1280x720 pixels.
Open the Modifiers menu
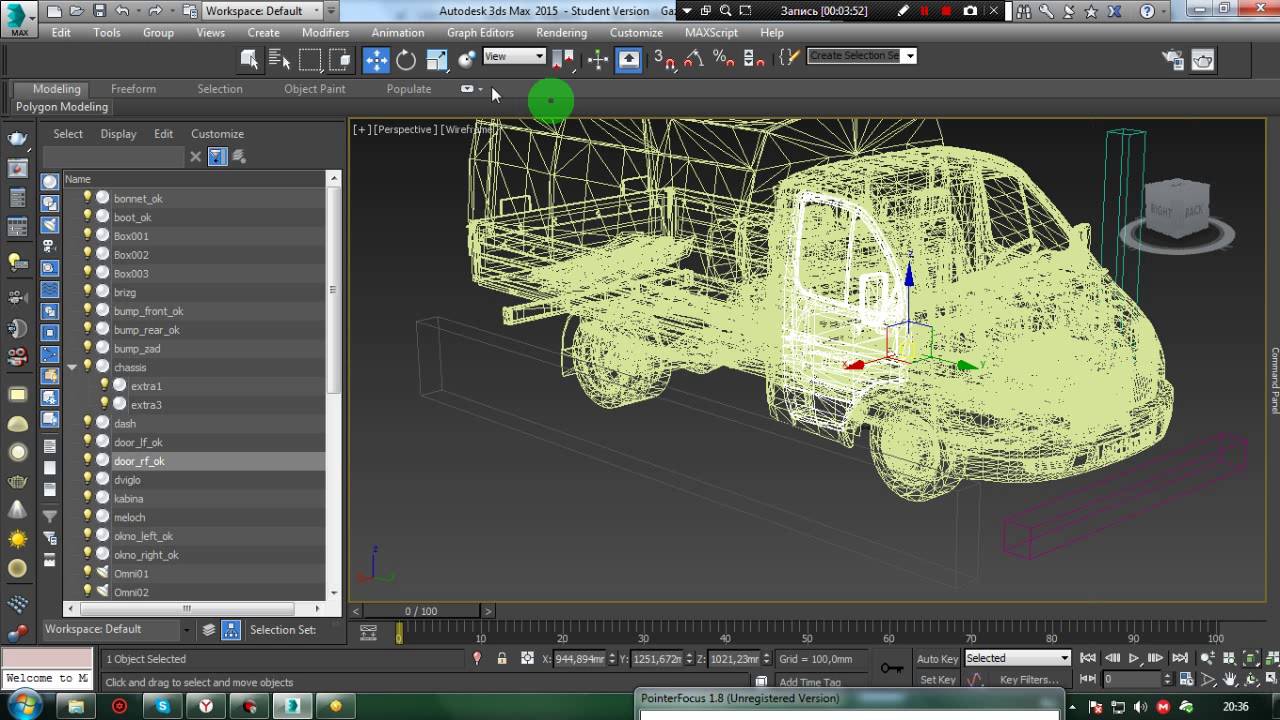[325, 32]
